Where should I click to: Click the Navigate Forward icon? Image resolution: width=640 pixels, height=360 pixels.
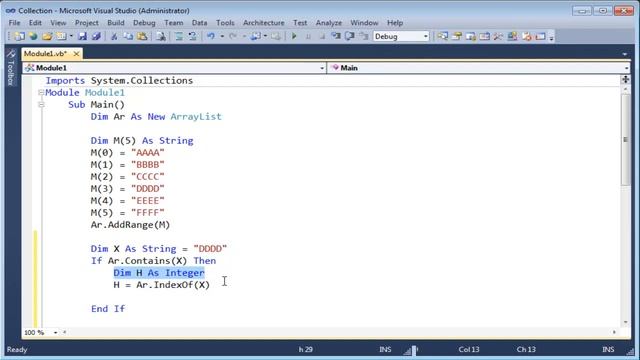tap(276, 36)
